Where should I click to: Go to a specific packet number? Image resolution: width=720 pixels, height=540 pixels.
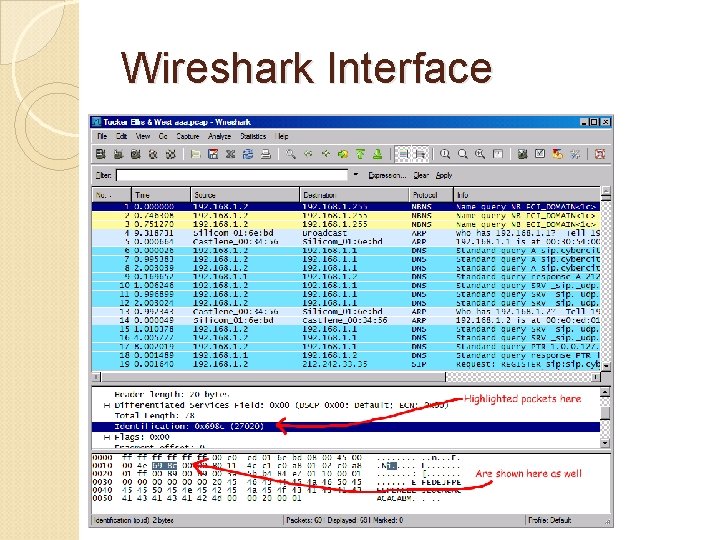pos(343,154)
